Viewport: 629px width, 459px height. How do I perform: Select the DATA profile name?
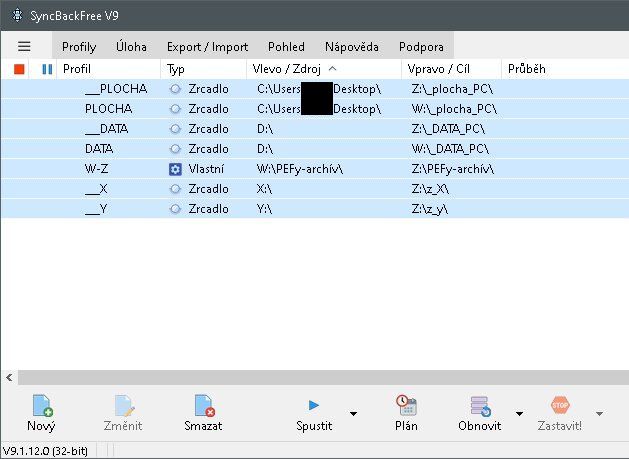(99, 149)
